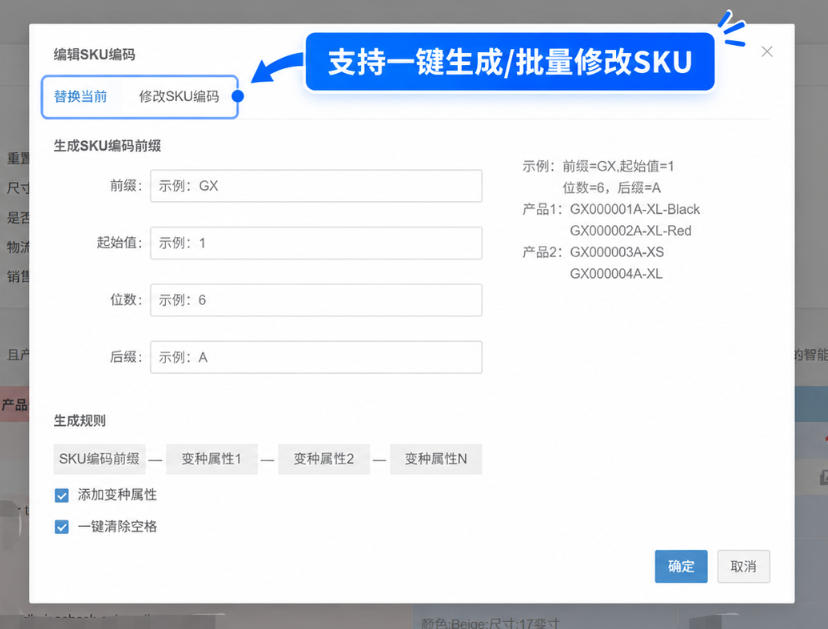Viewport: 828px width, 629px height.
Task: Toggle 一键清除空格 checkbox
Action: pyautogui.click(x=62, y=527)
